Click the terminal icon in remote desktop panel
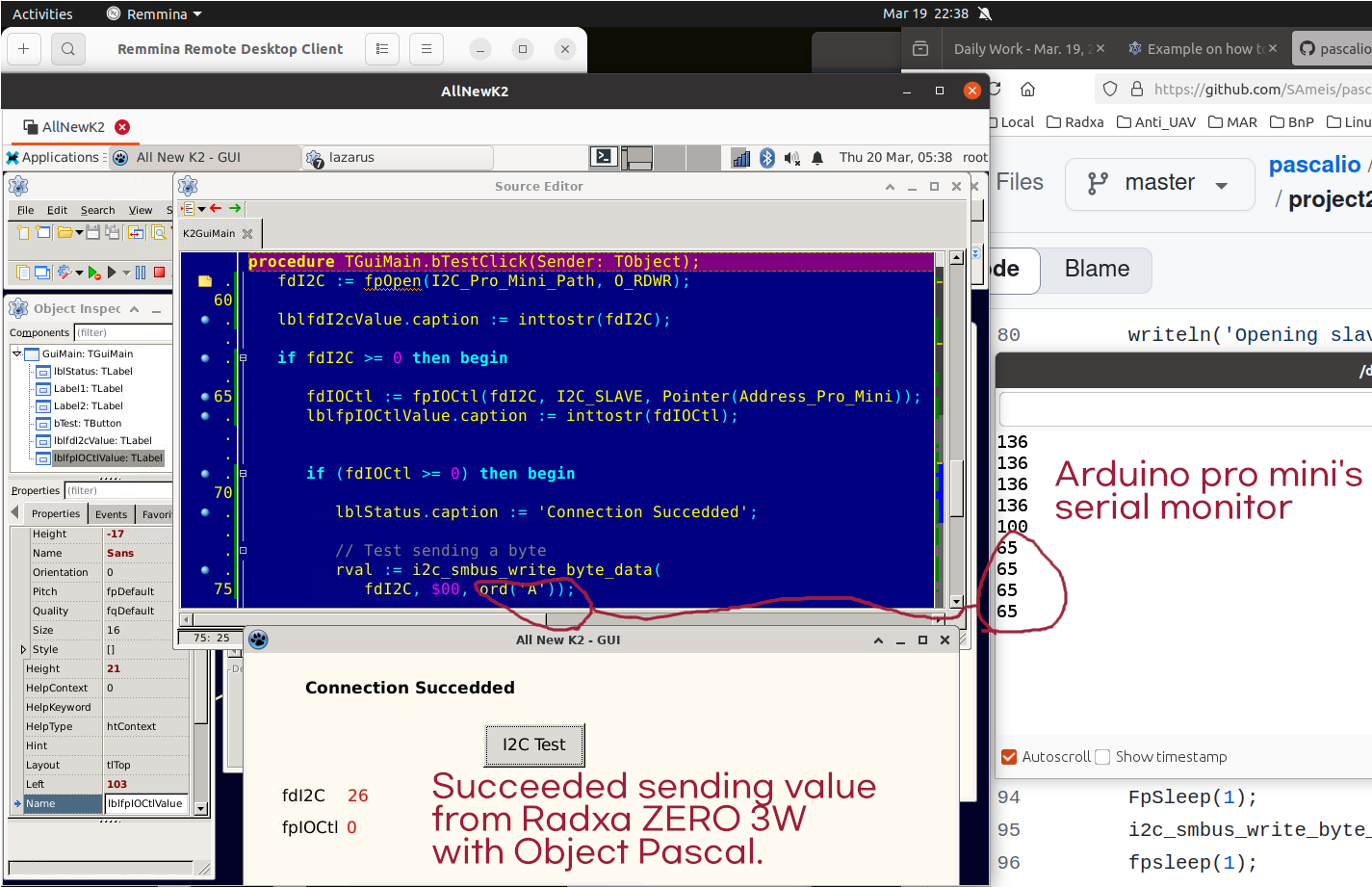 coord(604,157)
